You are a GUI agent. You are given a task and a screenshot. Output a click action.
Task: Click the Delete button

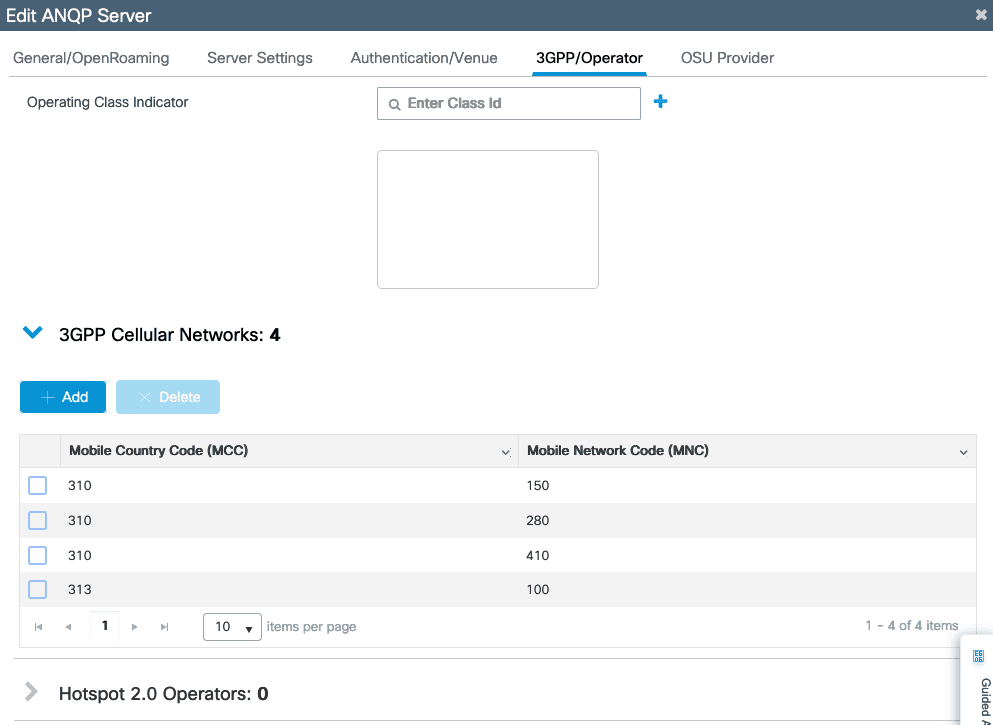[168, 397]
